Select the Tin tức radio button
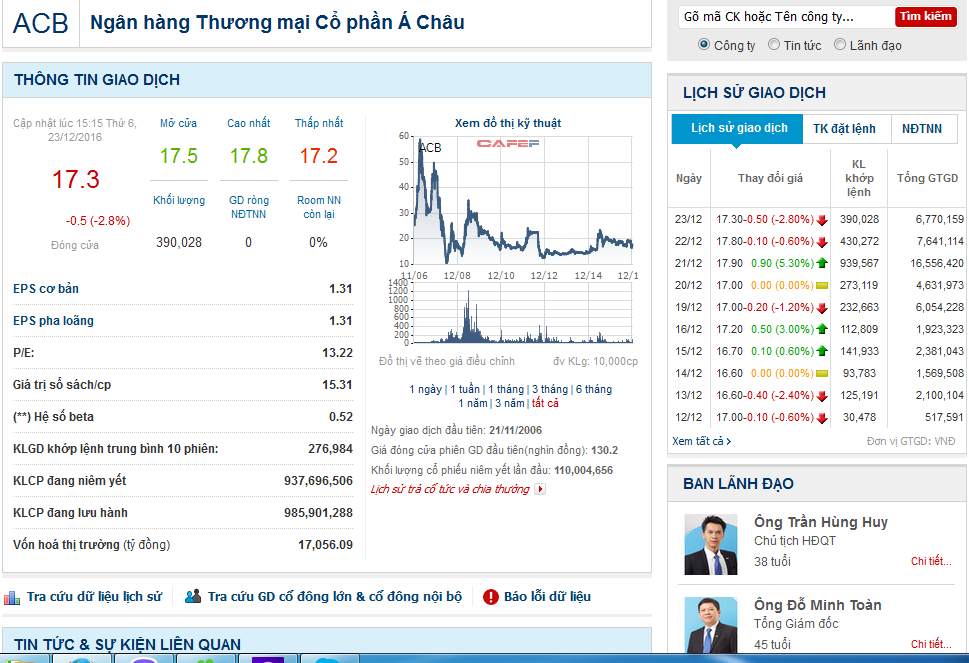The width and height of the screenshot is (969, 663). [x=774, y=44]
